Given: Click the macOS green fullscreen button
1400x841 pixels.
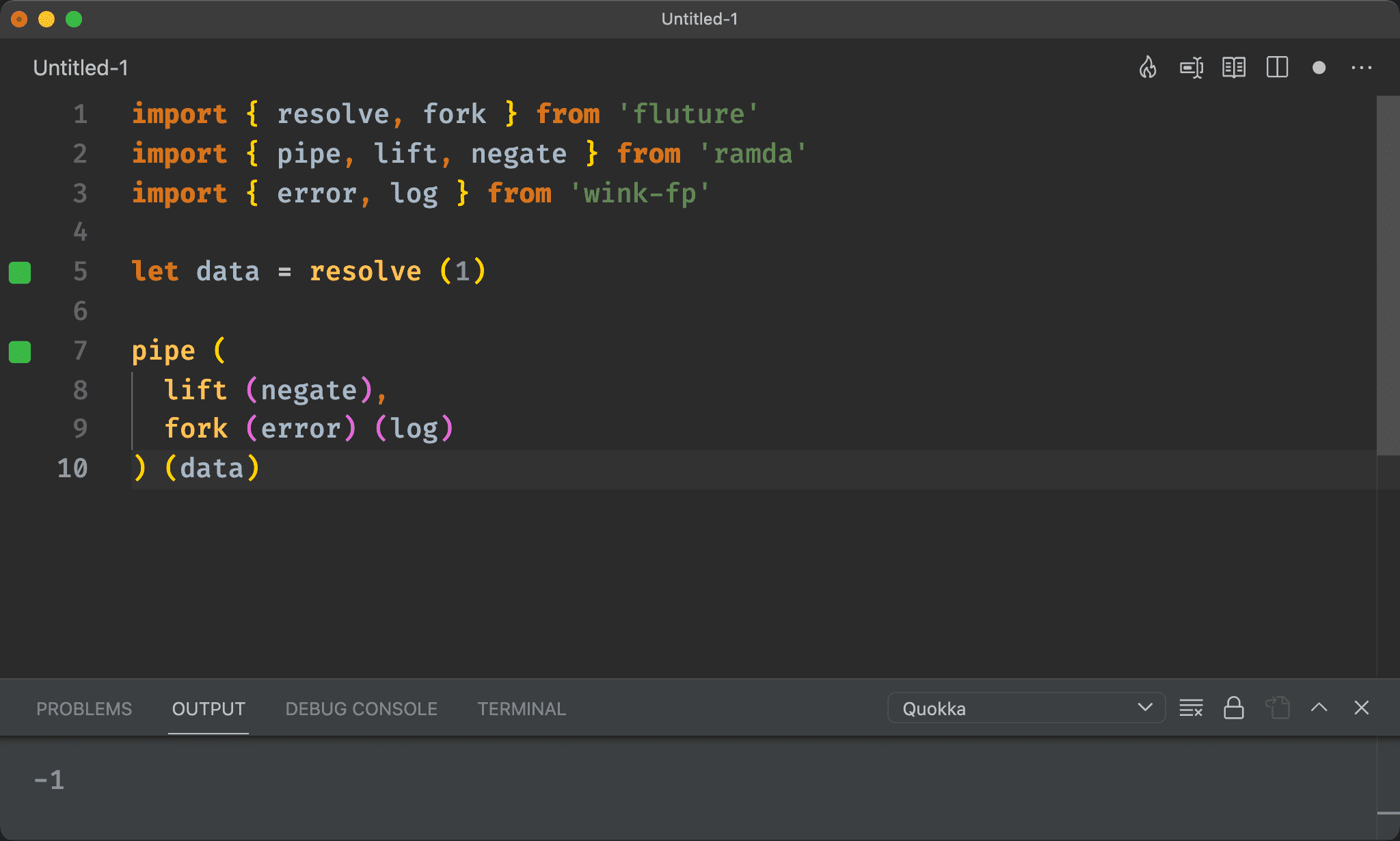Looking at the screenshot, I should point(74,19).
